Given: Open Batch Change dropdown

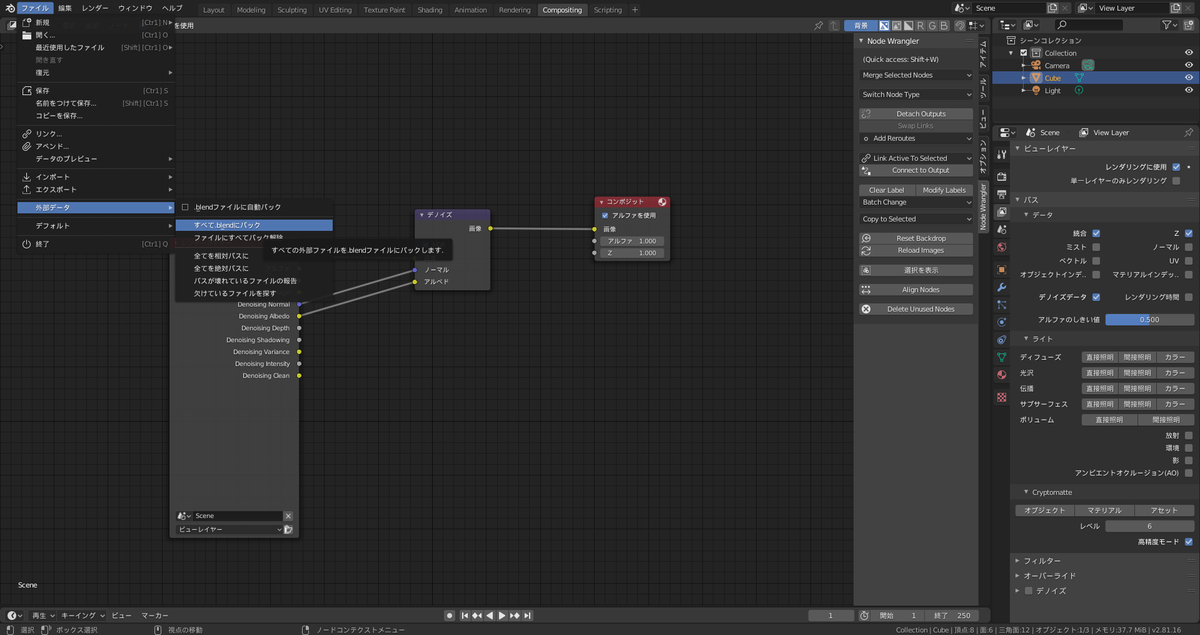Looking at the screenshot, I should [x=916, y=202].
